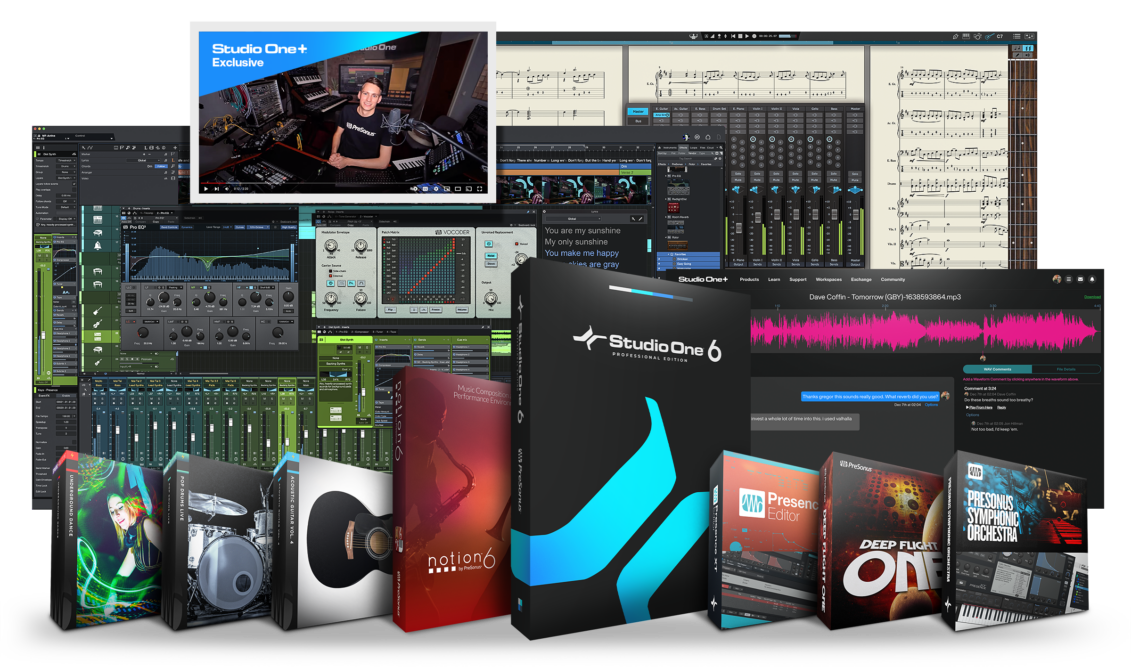Go to Community on Studio One+
Screen dimensions: 1131x667
[x=893, y=279]
